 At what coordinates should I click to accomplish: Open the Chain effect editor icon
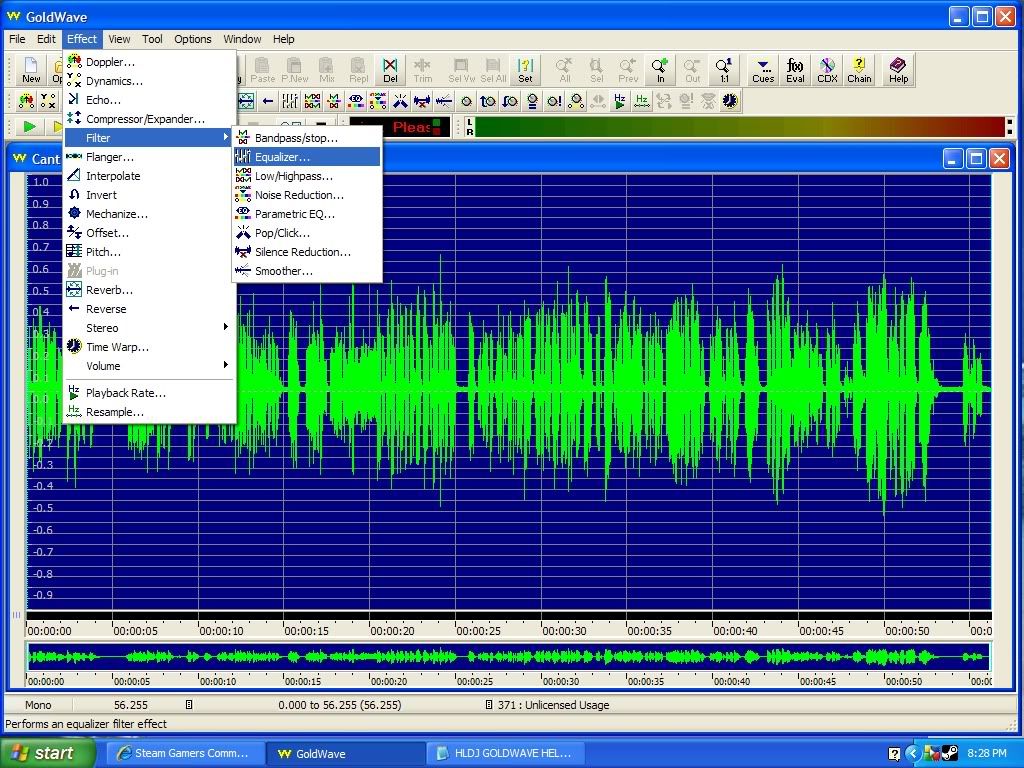(859, 70)
